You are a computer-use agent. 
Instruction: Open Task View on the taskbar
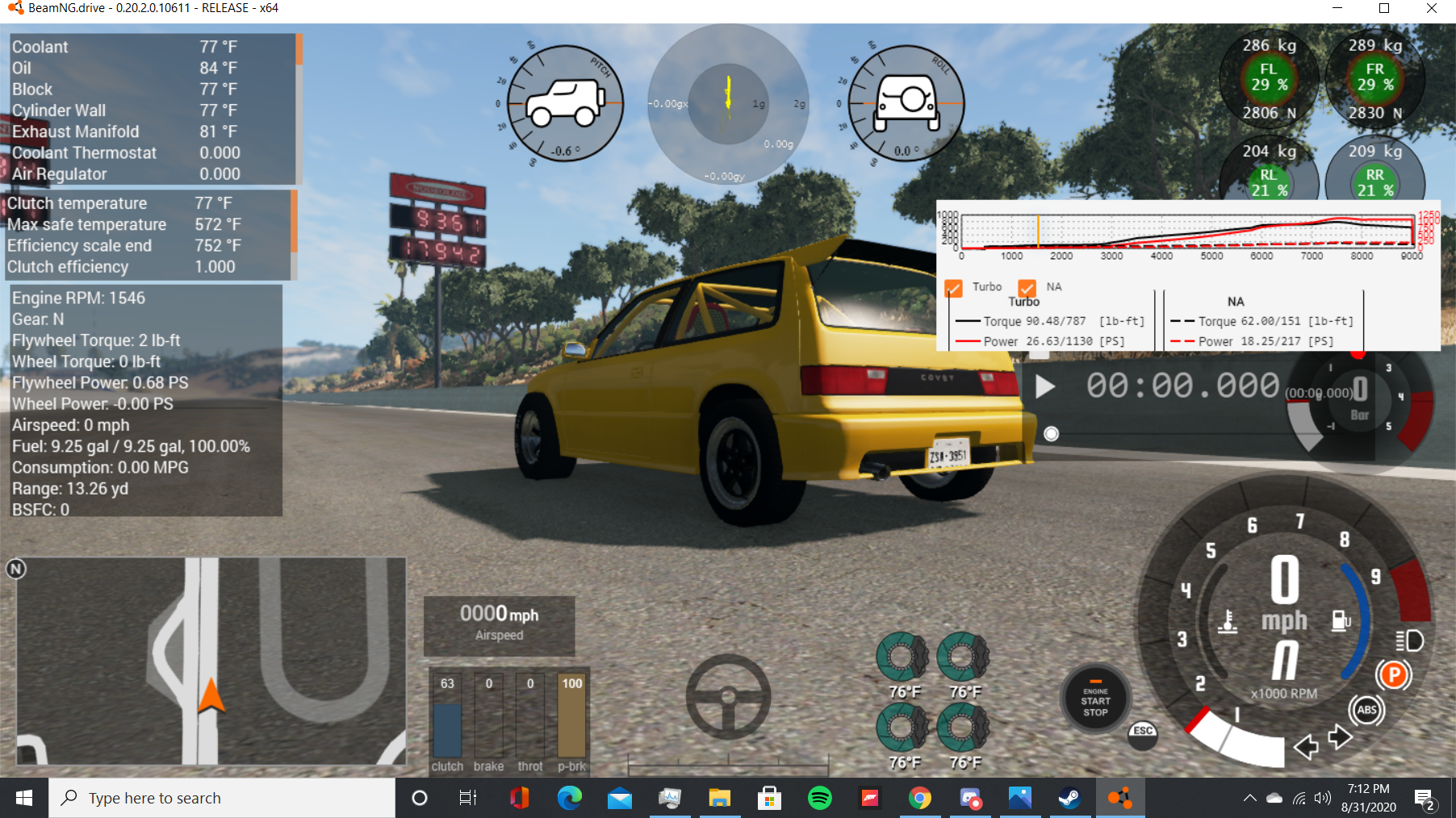pyautogui.click(x=468, y=798)
